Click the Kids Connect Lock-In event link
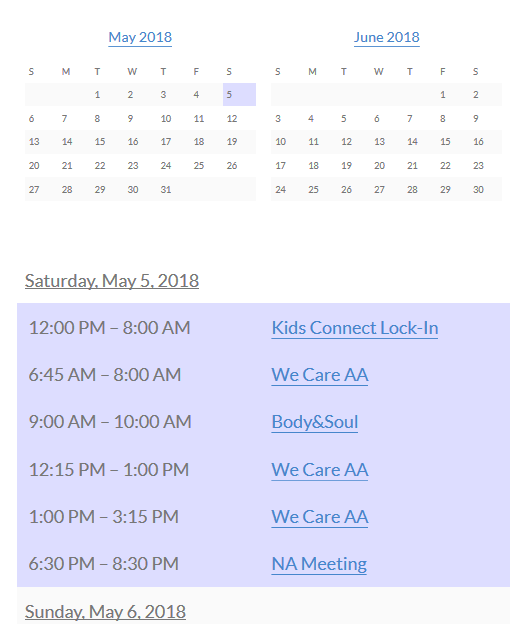The height and width of the screenshot is (624, 524). pyautogui.click(x=355, y=328)
